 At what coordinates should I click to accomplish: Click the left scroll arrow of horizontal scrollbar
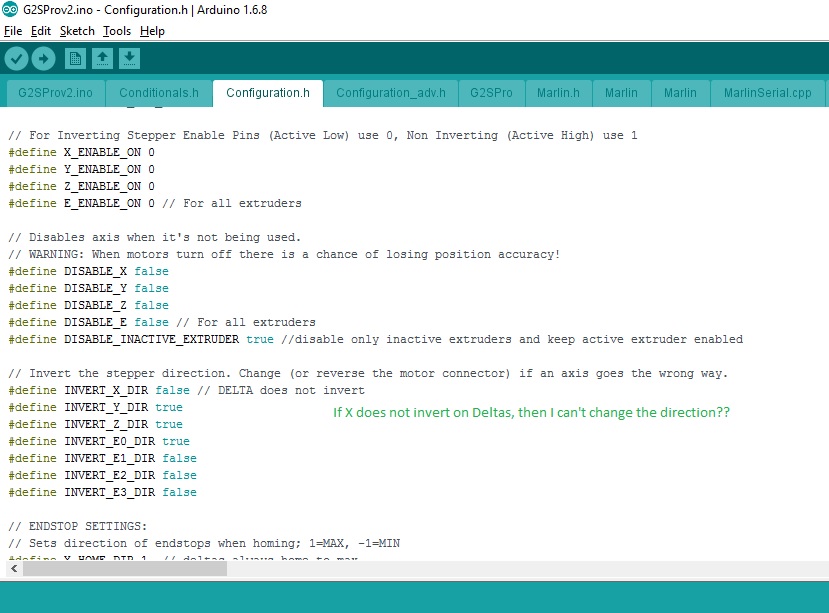(x=11, y=568)
